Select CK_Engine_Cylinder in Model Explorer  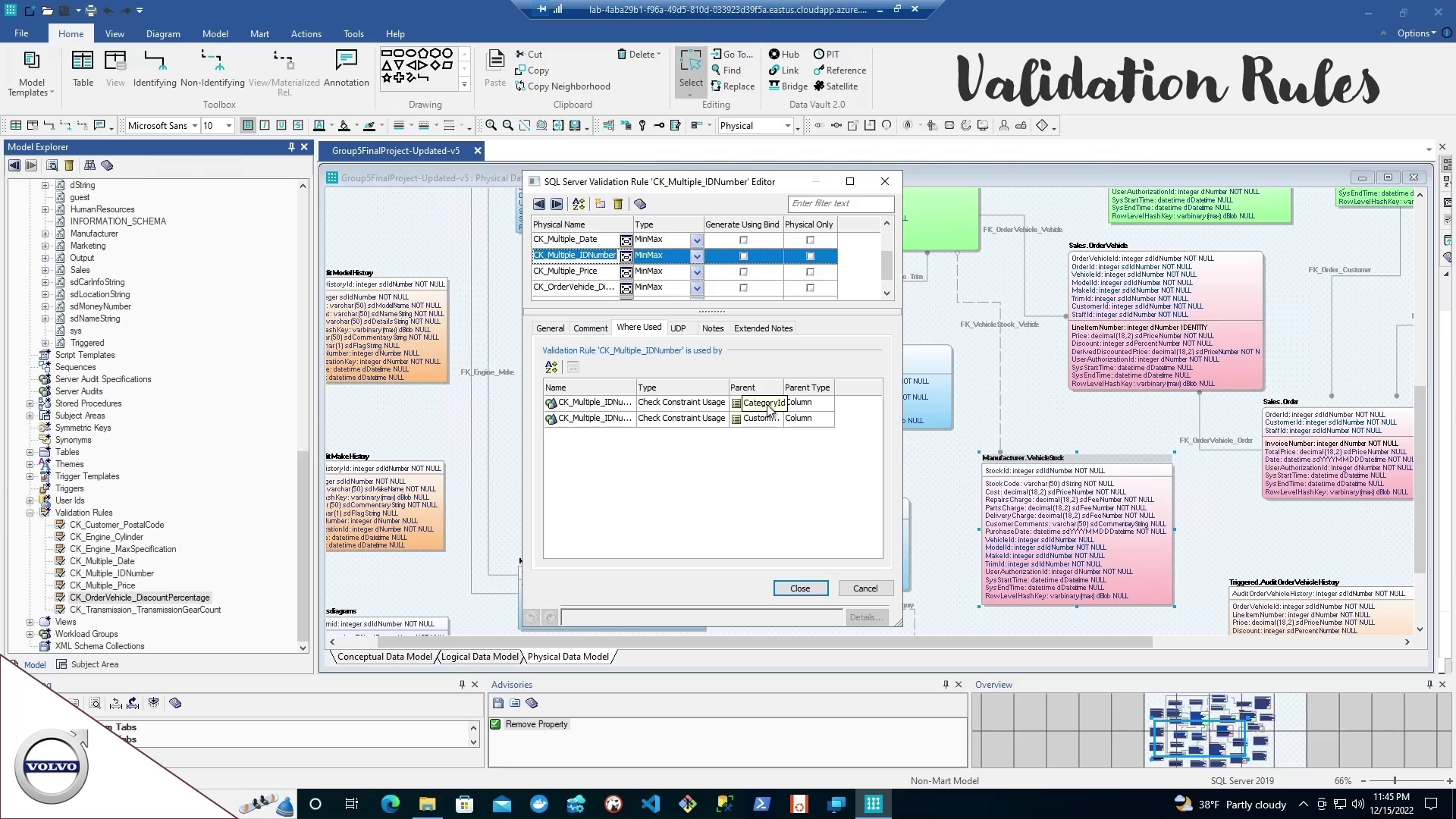coord(106,537)
